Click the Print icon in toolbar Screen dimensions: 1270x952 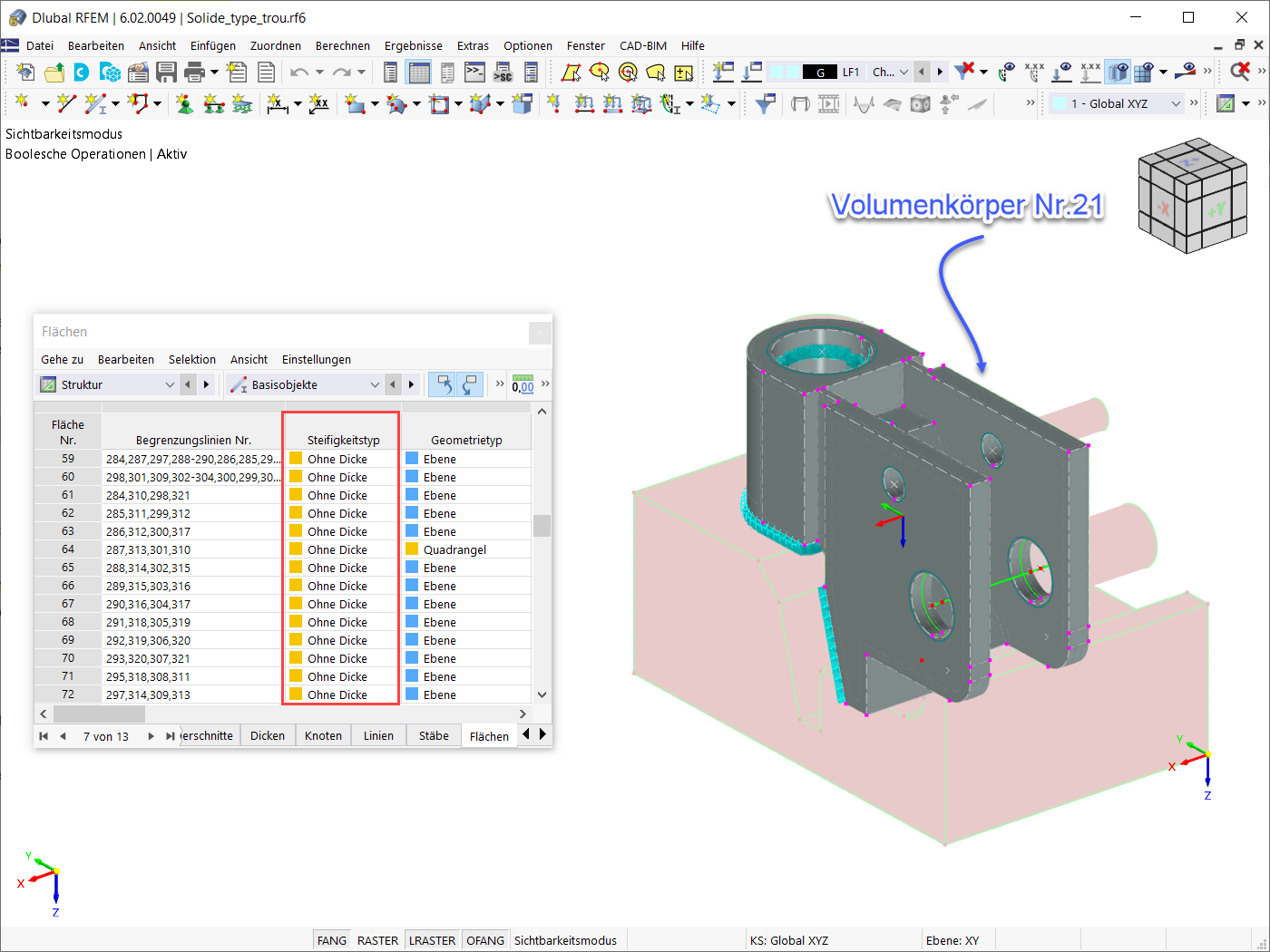[194, 72]
